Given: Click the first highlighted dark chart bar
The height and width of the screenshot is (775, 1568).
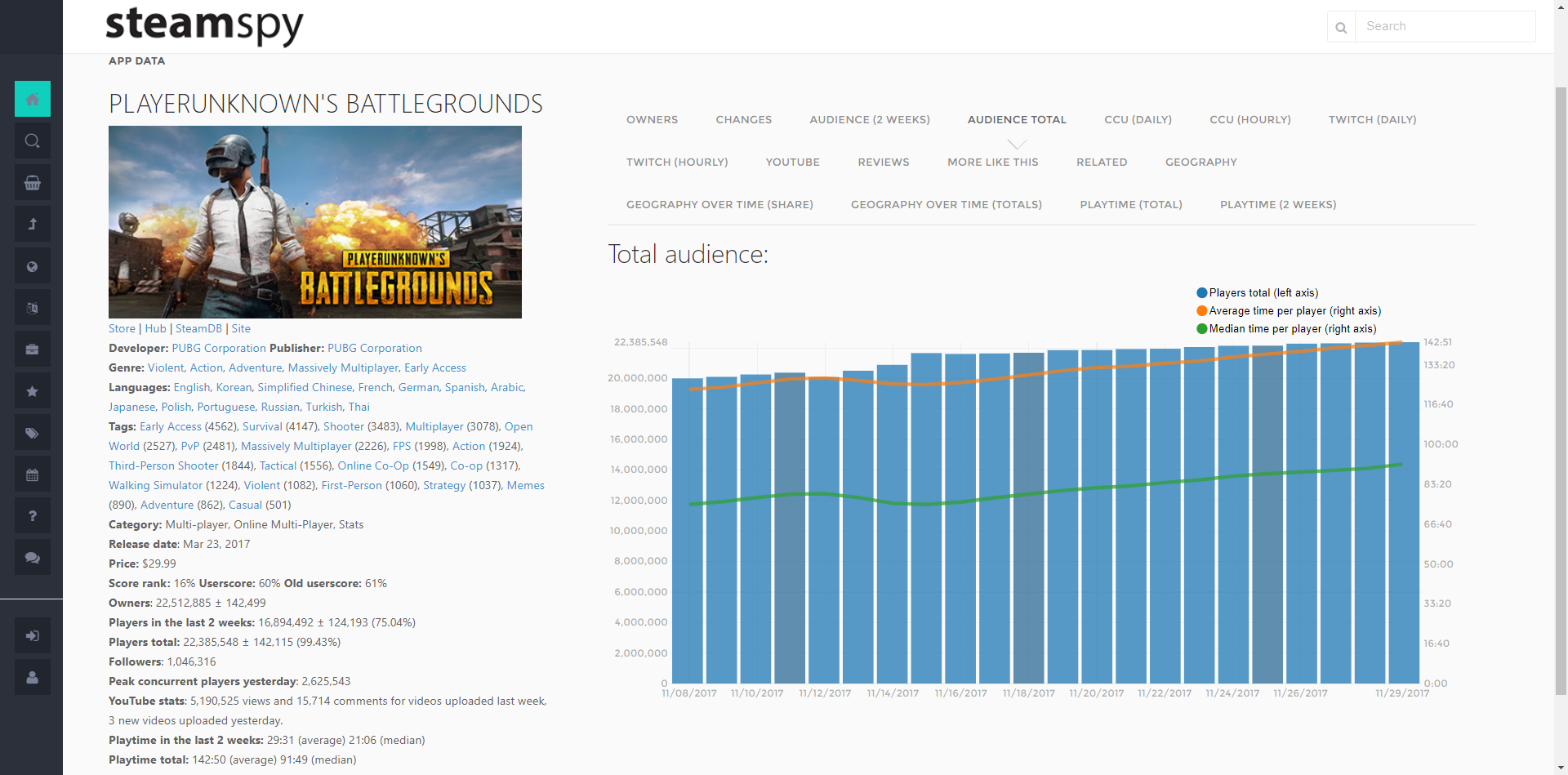Looking at the screenshot, I should tap(790, 528).
